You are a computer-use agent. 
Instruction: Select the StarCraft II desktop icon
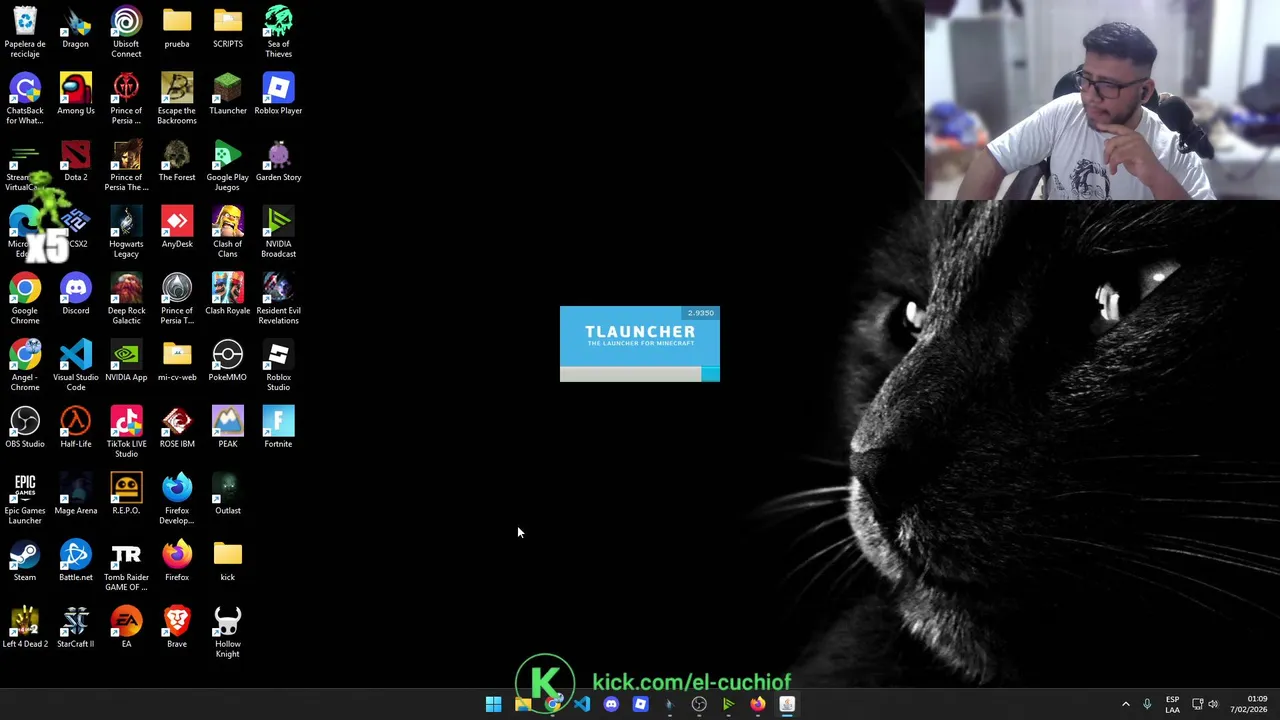(x=75, y=628)
